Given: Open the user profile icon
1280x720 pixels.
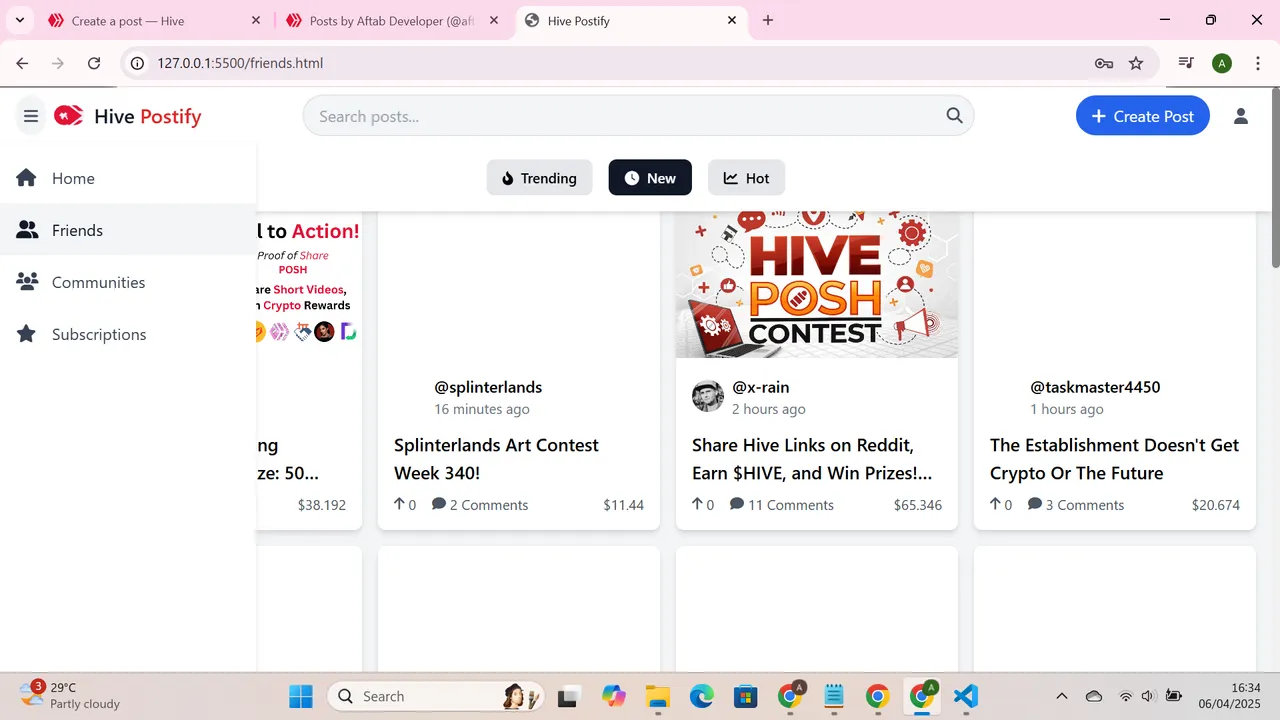Looking at the screenshot, I should pyautogui.click(x=1241, y=116).
